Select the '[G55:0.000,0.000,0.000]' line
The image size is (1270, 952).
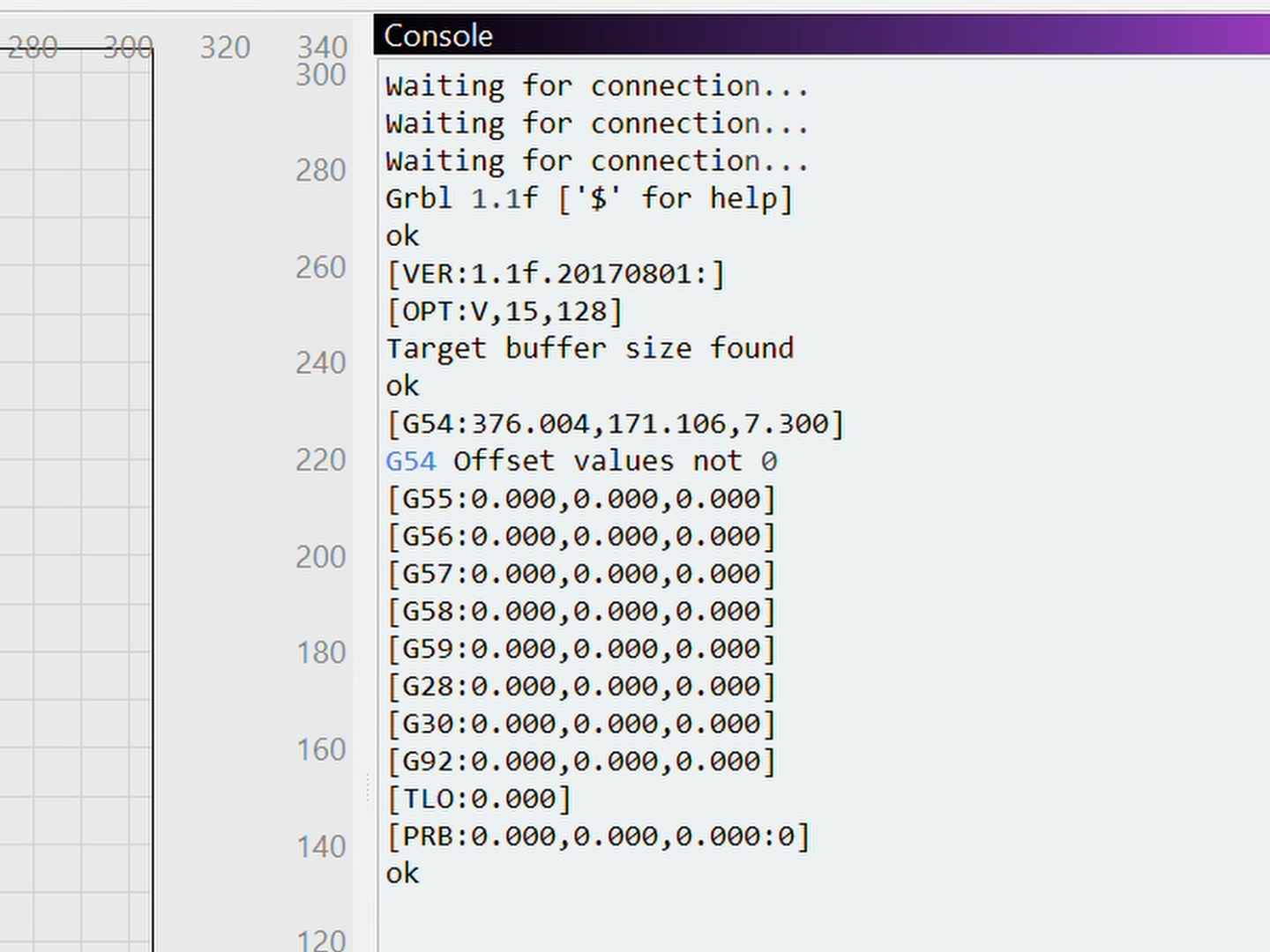tap(581, 499)
